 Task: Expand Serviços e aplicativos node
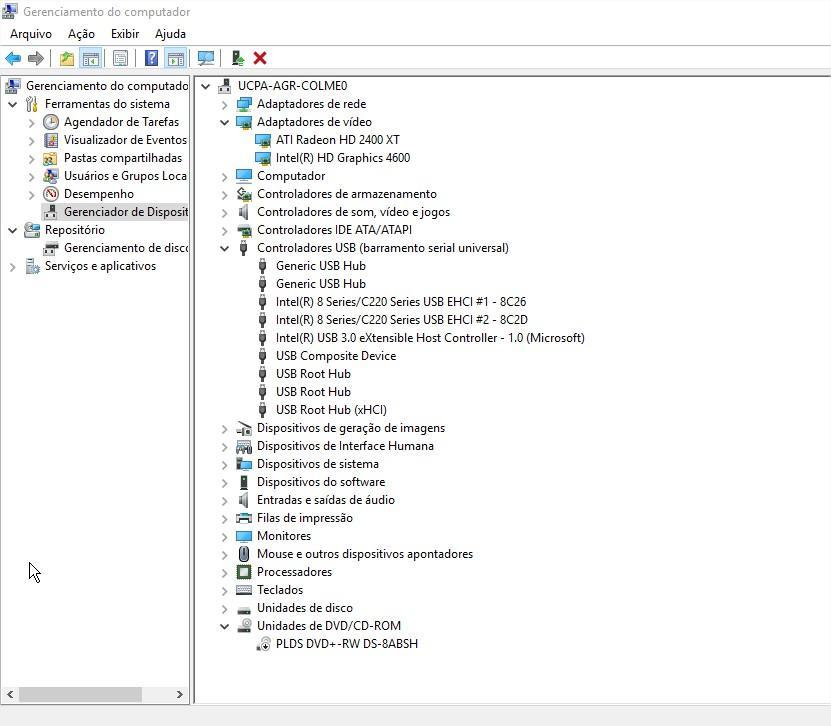[13, 266]
